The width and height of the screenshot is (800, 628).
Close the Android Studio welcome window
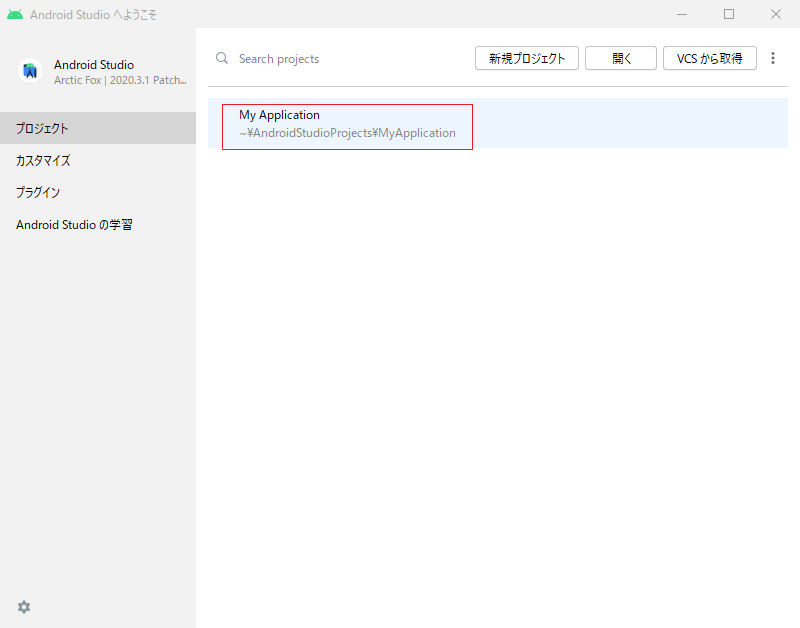(x=776, y=14)
